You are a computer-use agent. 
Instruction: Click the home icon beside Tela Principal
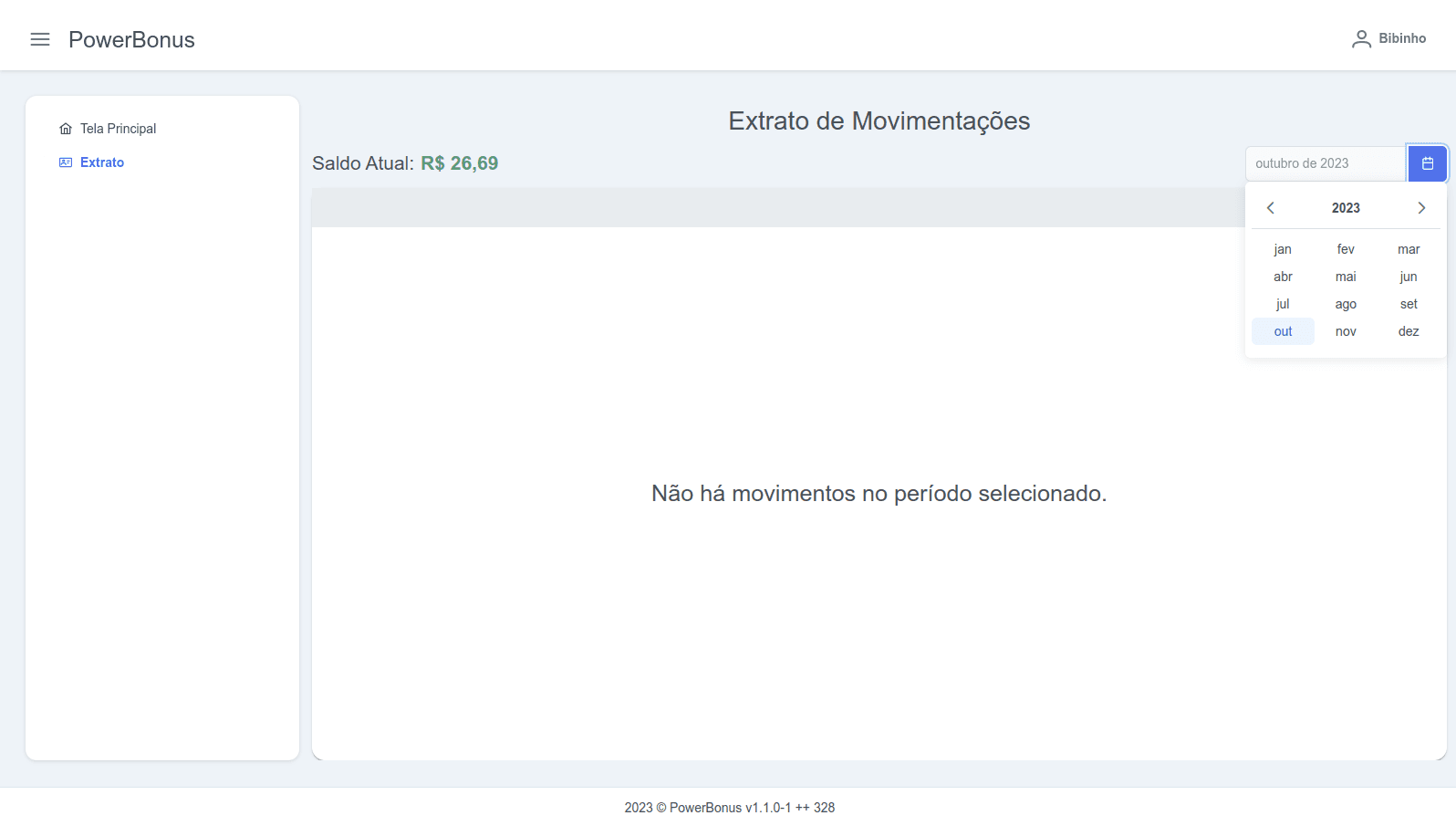coord(66,129)
